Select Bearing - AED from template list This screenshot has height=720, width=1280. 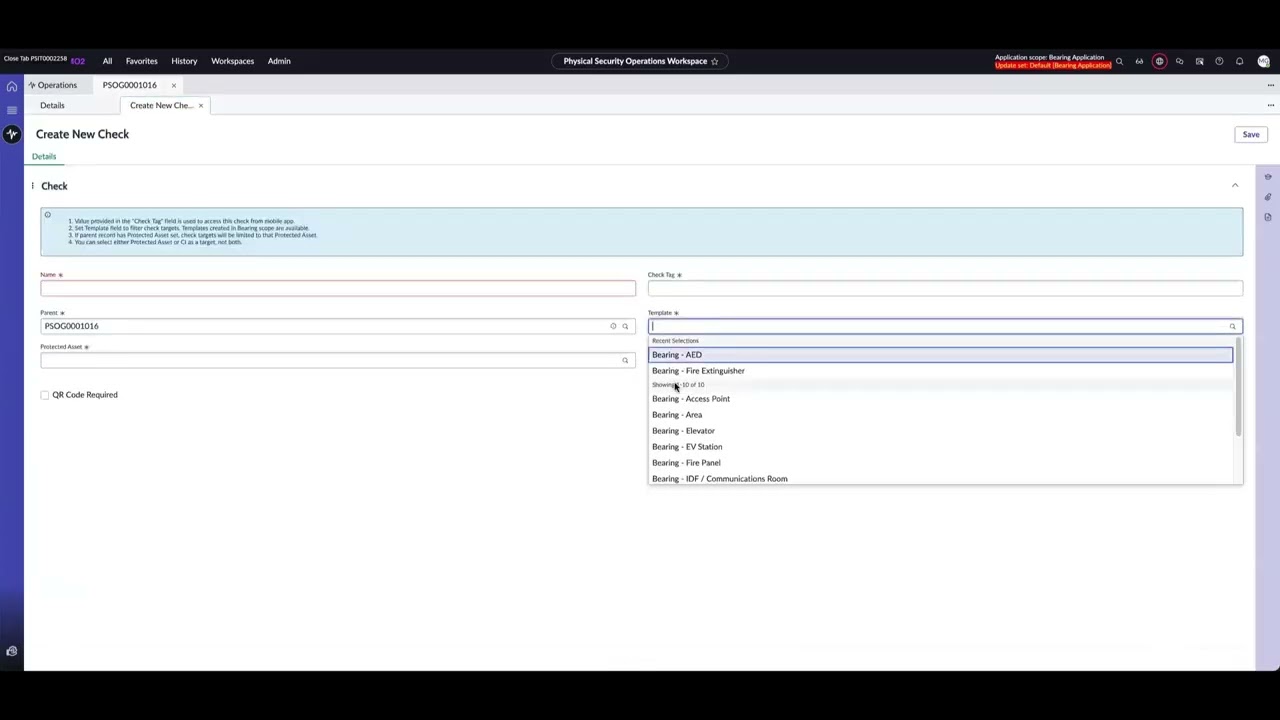(x=941, y=355)
